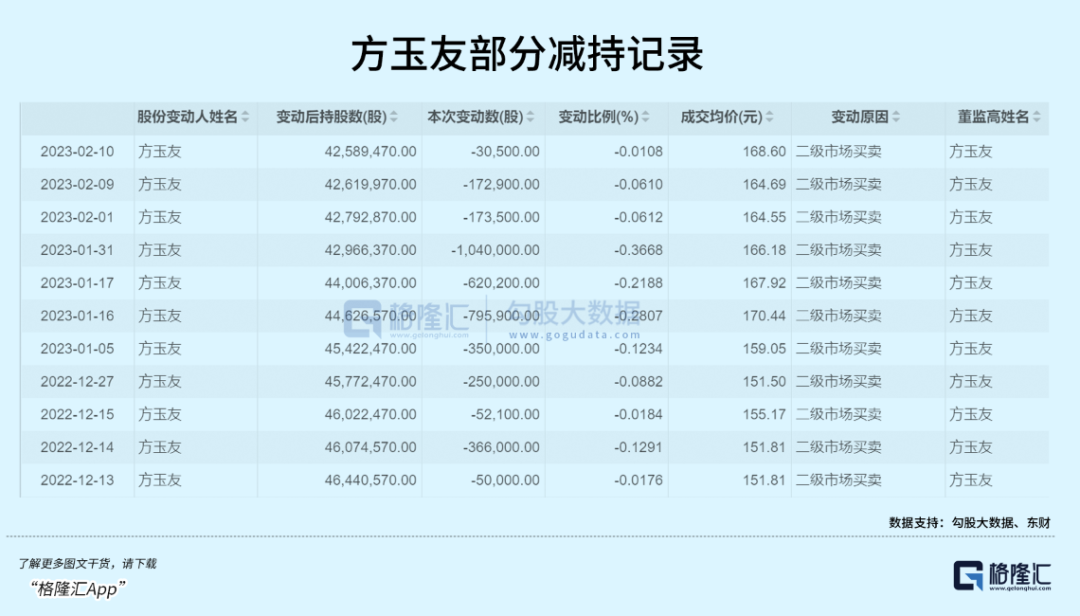Click the 变动比例(%) column header

599,117
